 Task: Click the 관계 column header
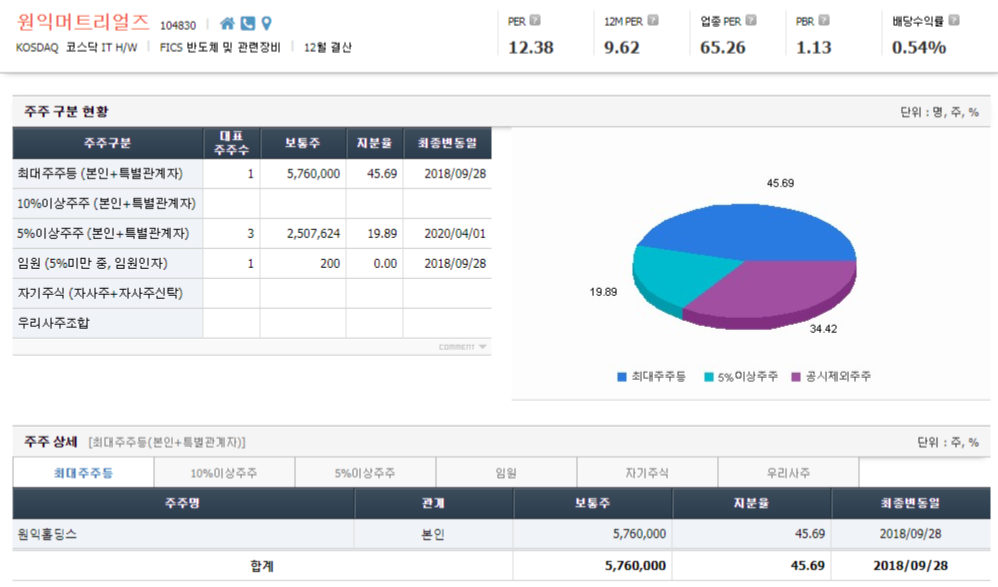(433, 503)
